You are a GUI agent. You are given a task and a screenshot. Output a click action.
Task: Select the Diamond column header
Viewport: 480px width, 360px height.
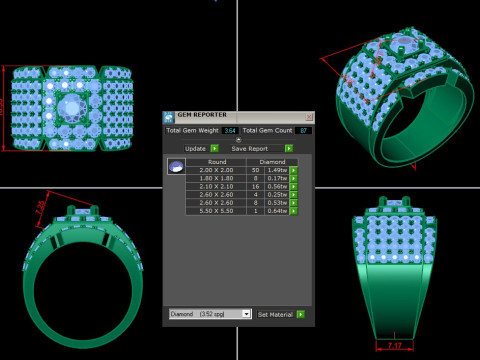point(272,162)
